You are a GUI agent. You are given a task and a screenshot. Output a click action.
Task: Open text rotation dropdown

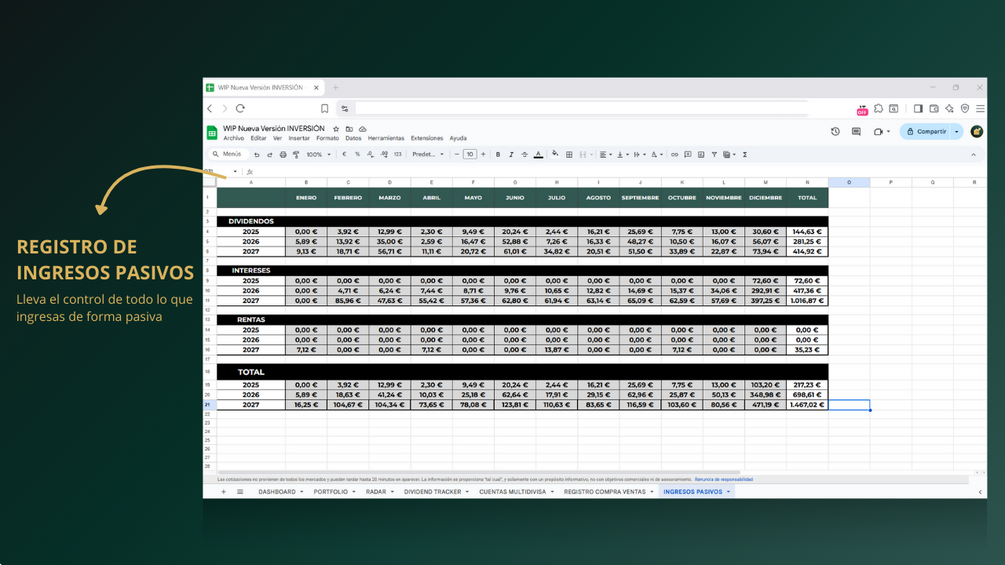[656, 154]
